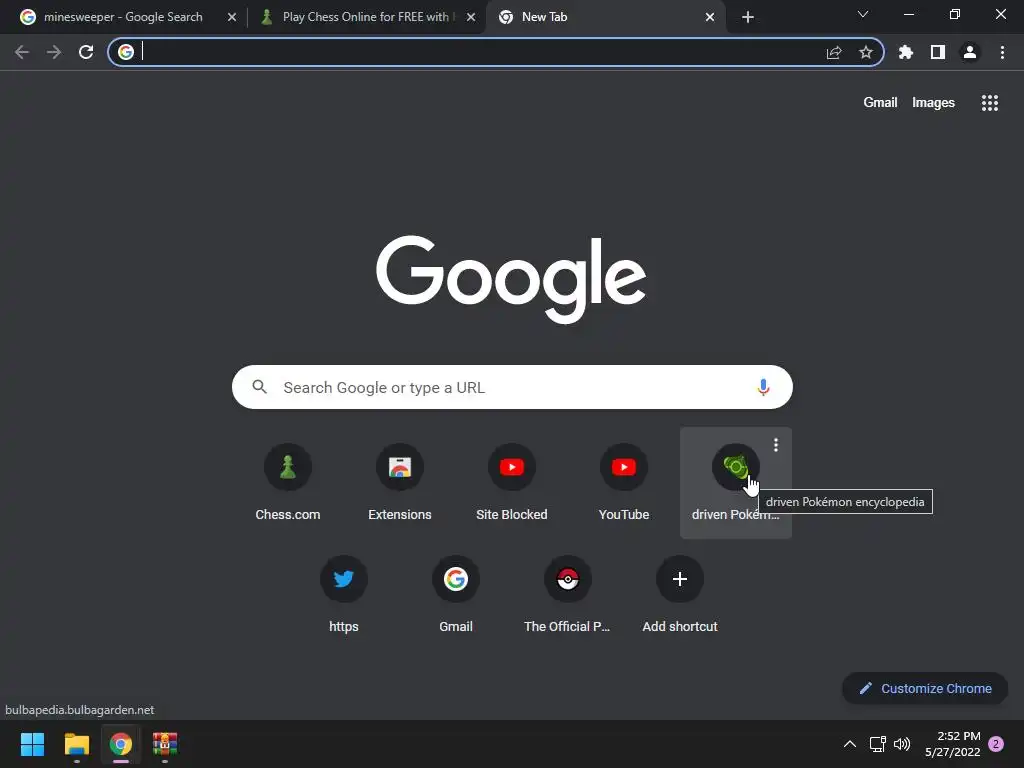Click the share page icon in the address bar
This screenshot has width=1024, height=768.
834,52
